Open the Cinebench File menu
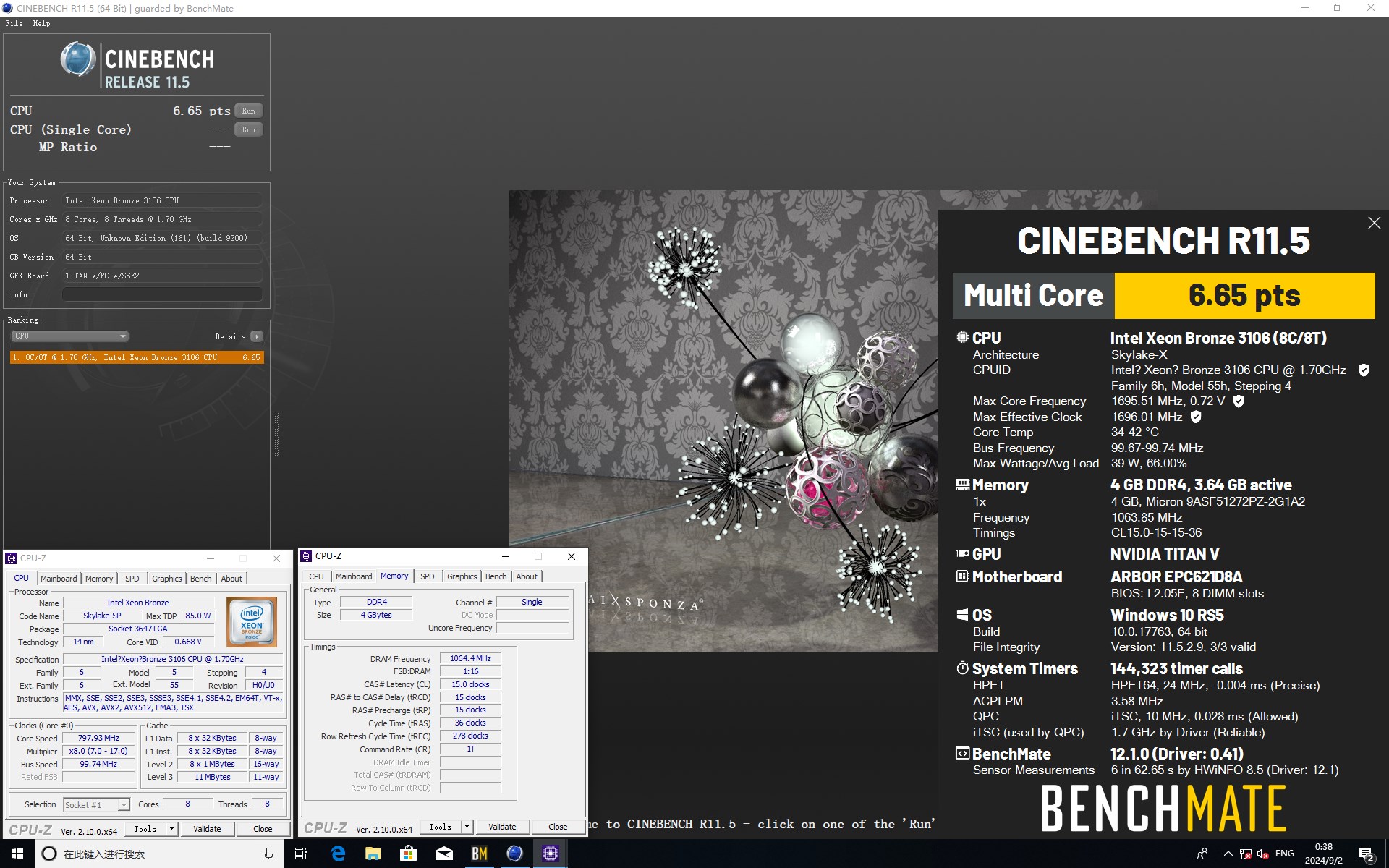 coord(14,23)
